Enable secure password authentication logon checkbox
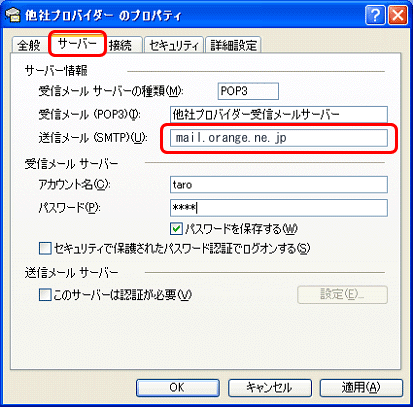The image size is (413, 407). 45,248
